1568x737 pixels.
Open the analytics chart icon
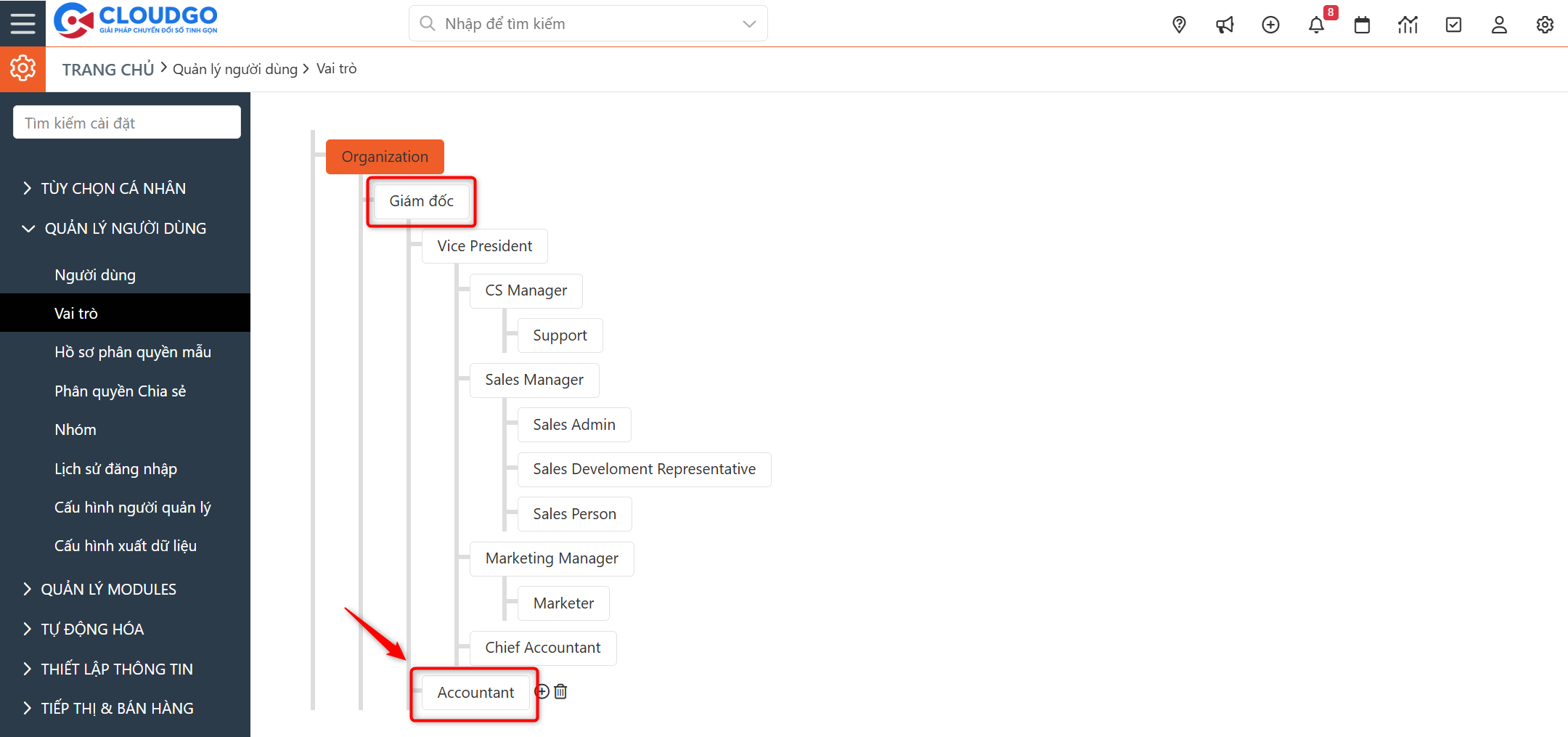point(1408,24)
